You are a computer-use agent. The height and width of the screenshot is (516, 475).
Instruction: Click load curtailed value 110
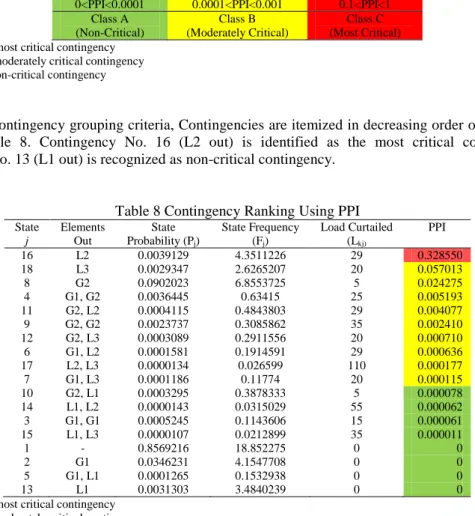point(357,366)
